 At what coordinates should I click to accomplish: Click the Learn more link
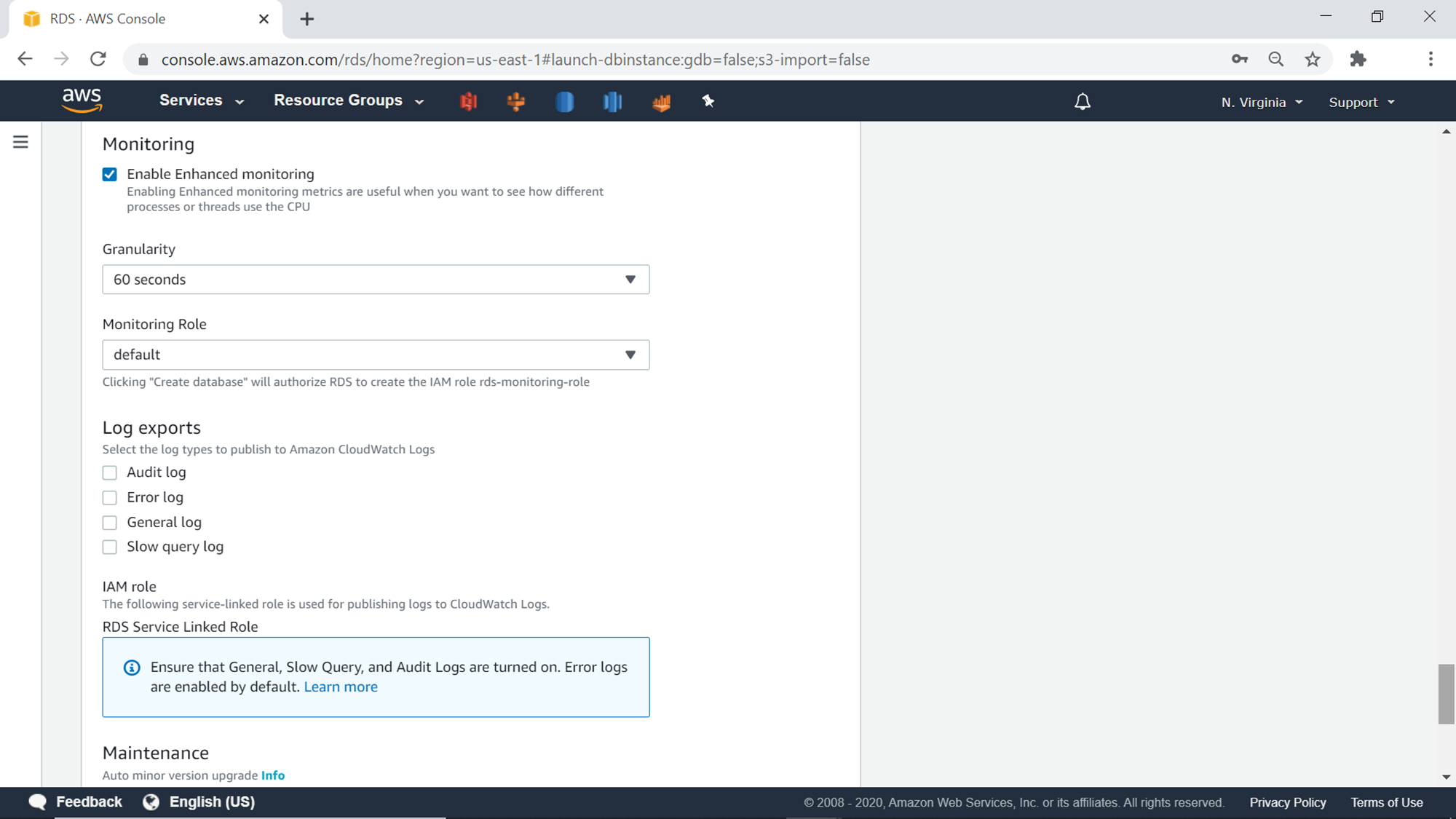340,687
